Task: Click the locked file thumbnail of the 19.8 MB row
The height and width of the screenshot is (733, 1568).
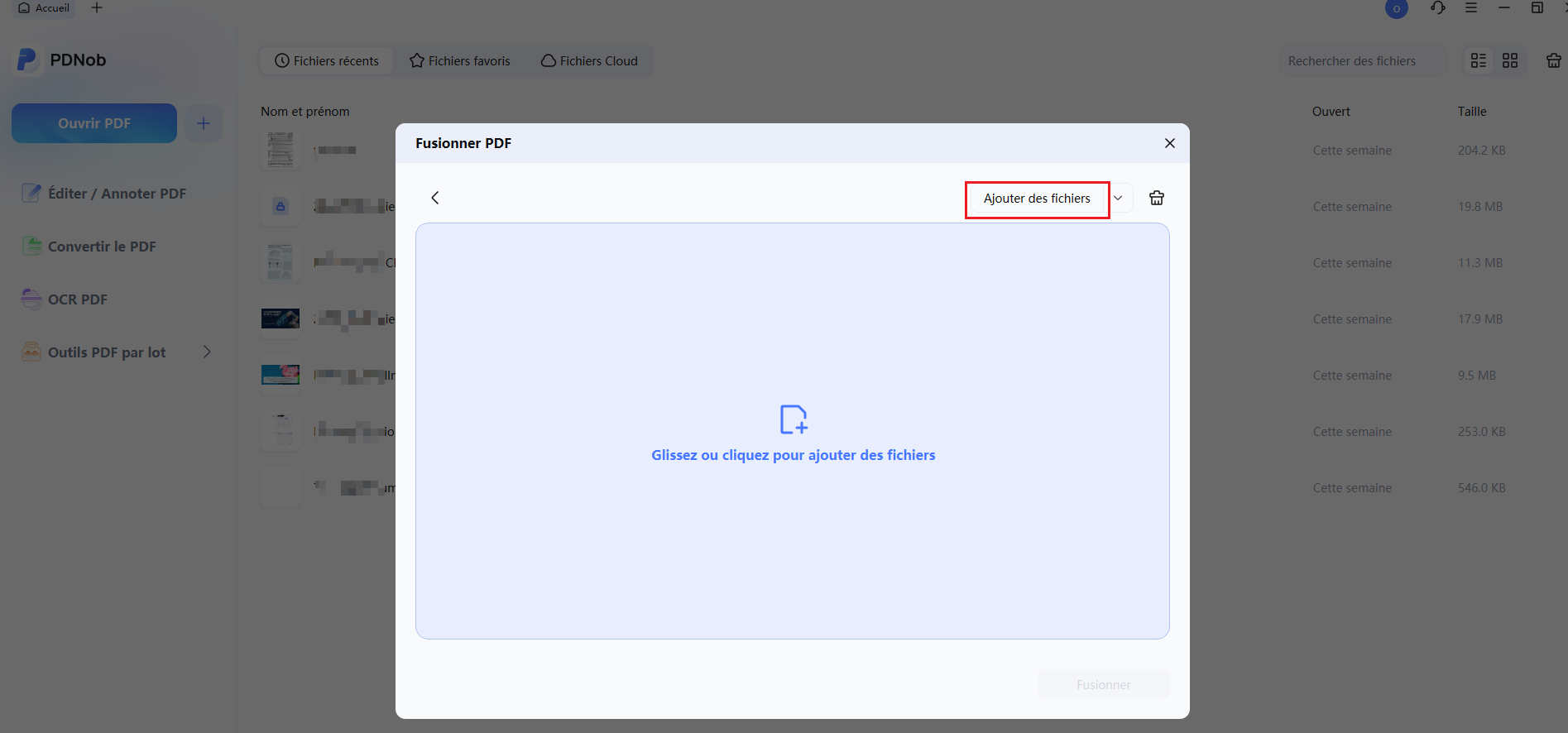Action: tap(281, 206)
